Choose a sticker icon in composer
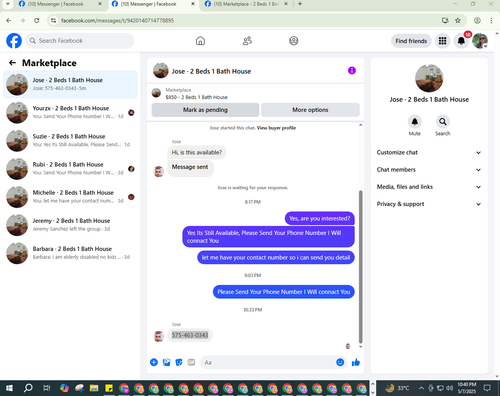Viewport: 500px width, 396px height. 179,362
